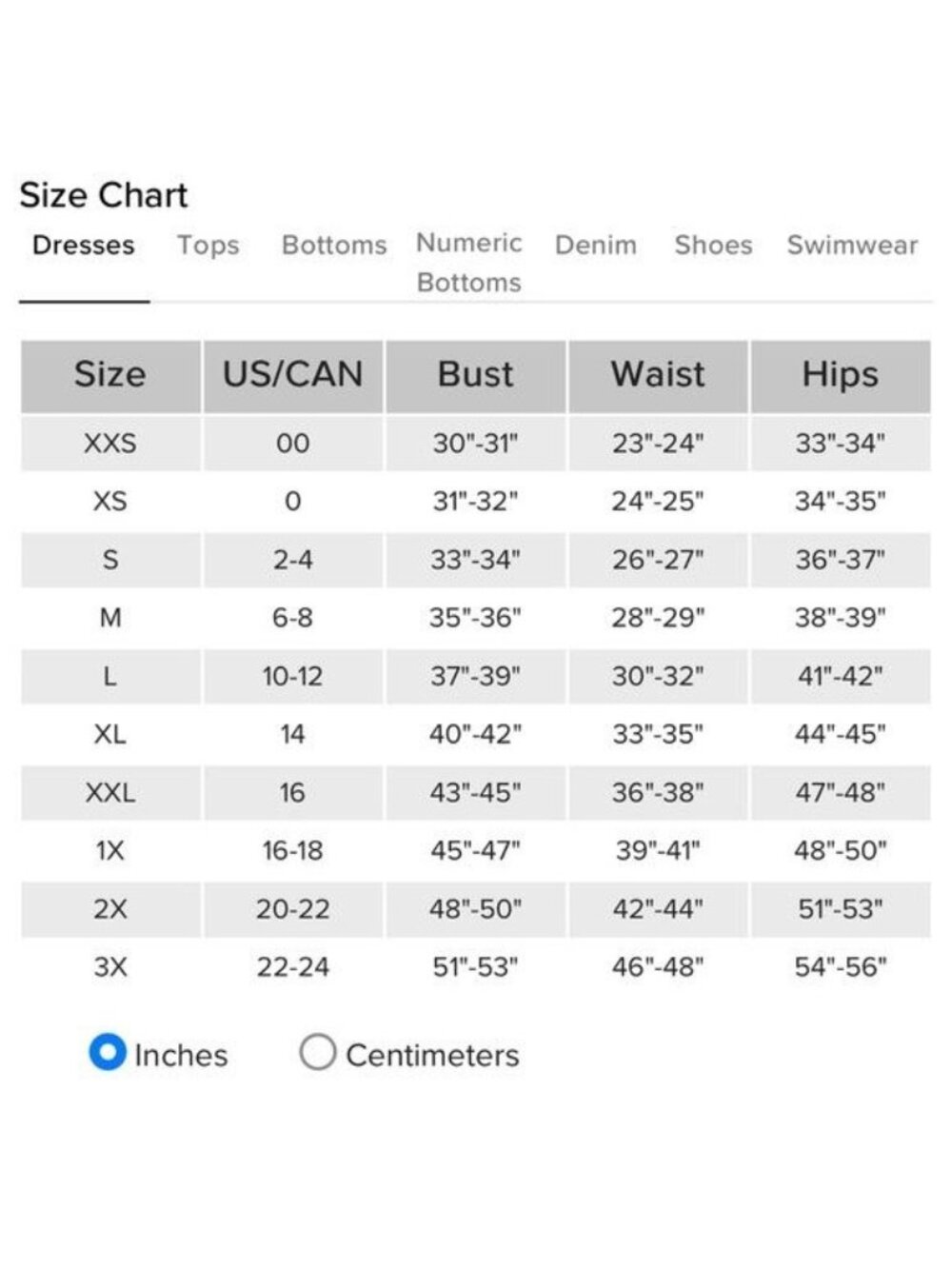Select the Inches radio button
Image resolution: width=952 pixels, height=1269 pixels.
point(108,1053)
